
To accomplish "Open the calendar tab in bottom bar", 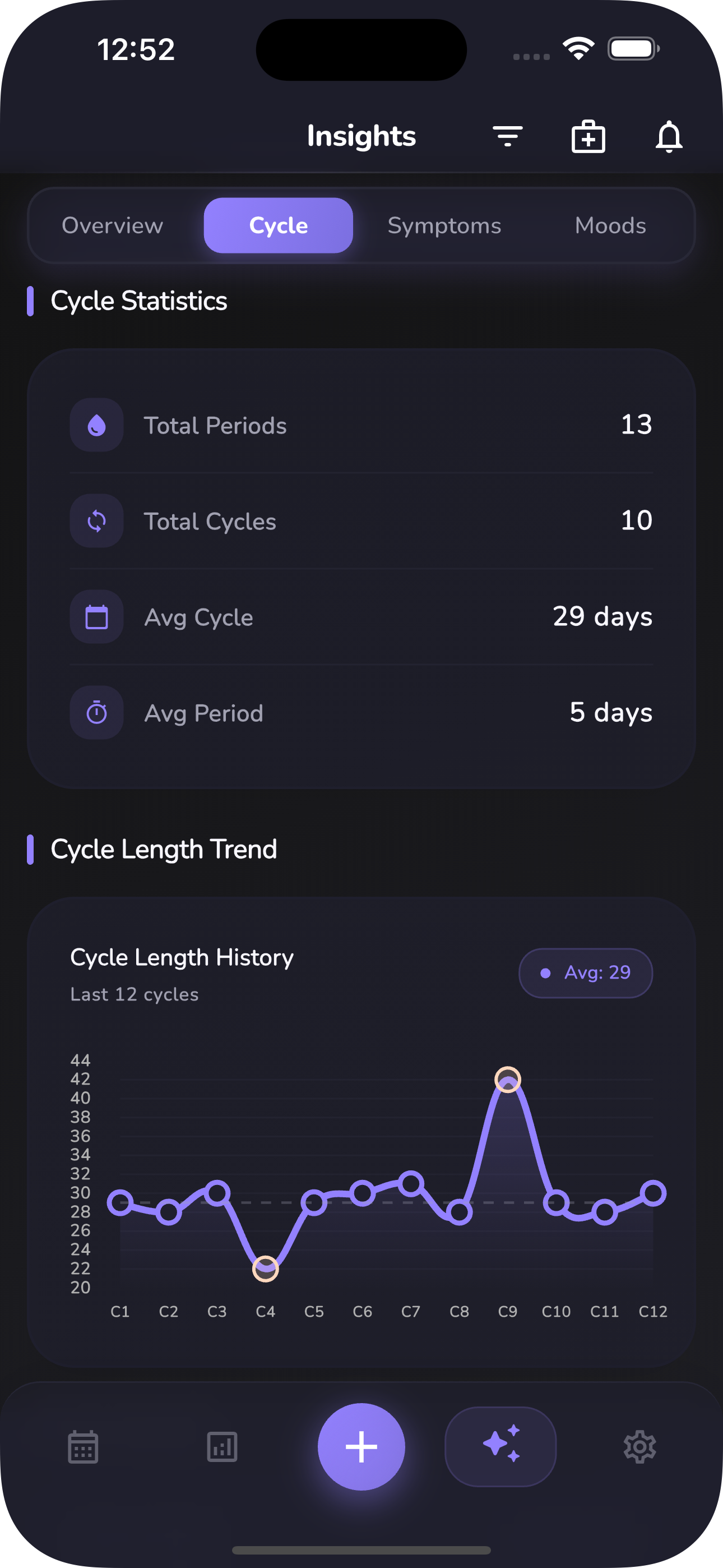I will point(83,1446).
